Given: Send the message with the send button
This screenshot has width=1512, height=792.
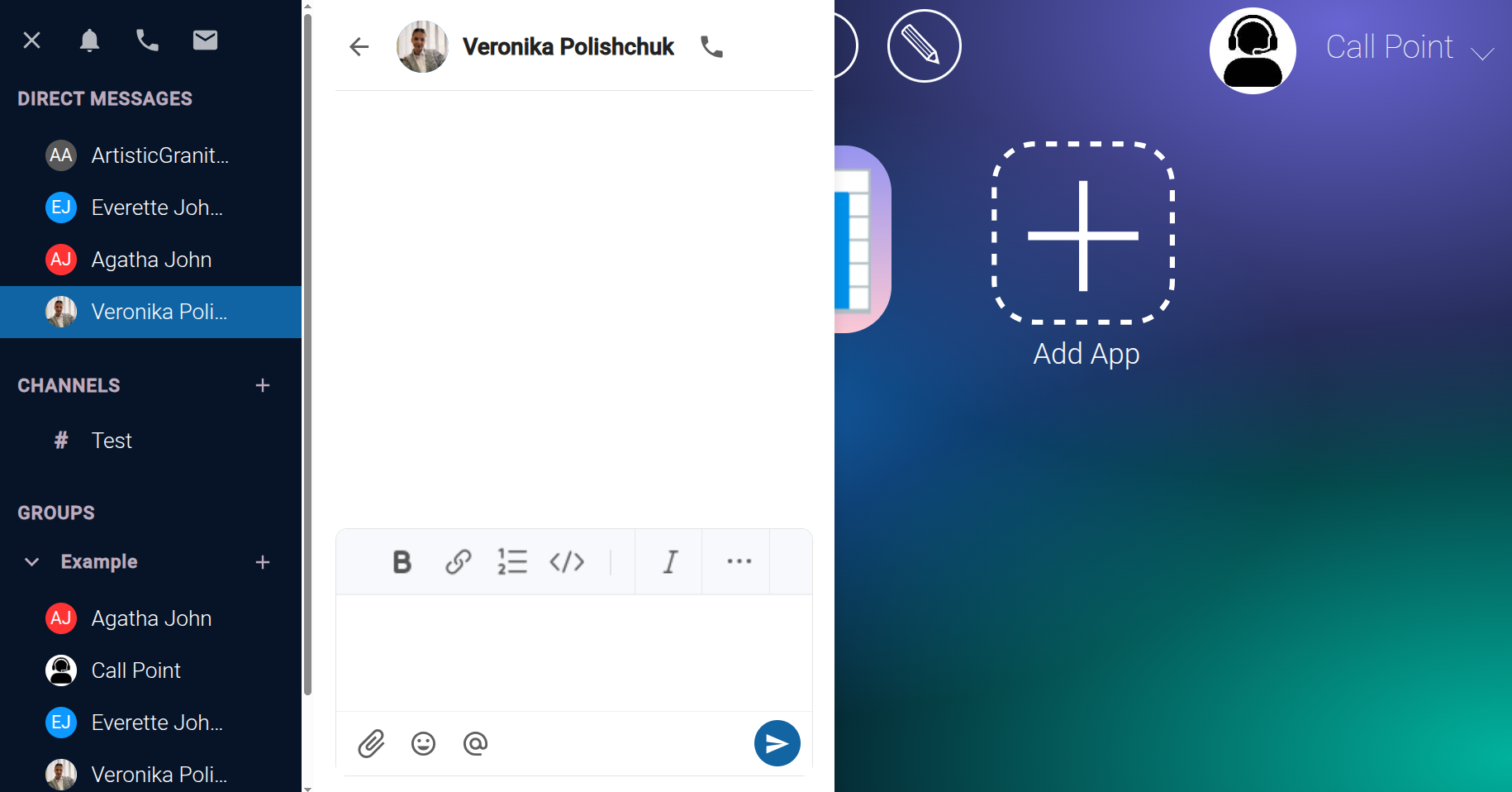Looking at the screenshot, I should 777,743.
